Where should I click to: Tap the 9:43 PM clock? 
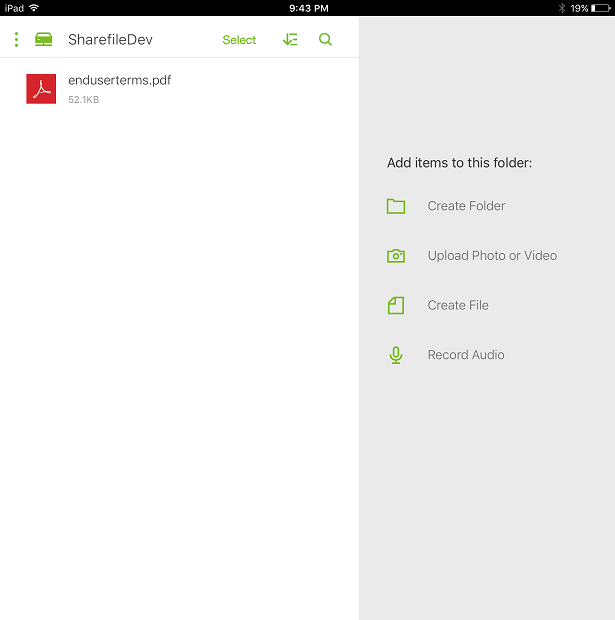click(x=309, y=8)
